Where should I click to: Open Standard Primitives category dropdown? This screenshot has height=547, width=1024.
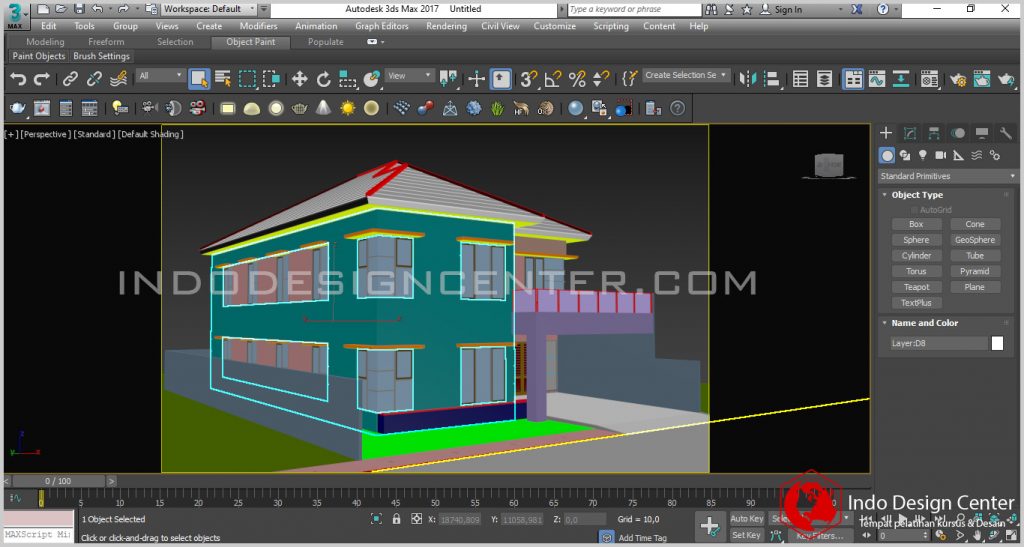(x=947, y=176)
